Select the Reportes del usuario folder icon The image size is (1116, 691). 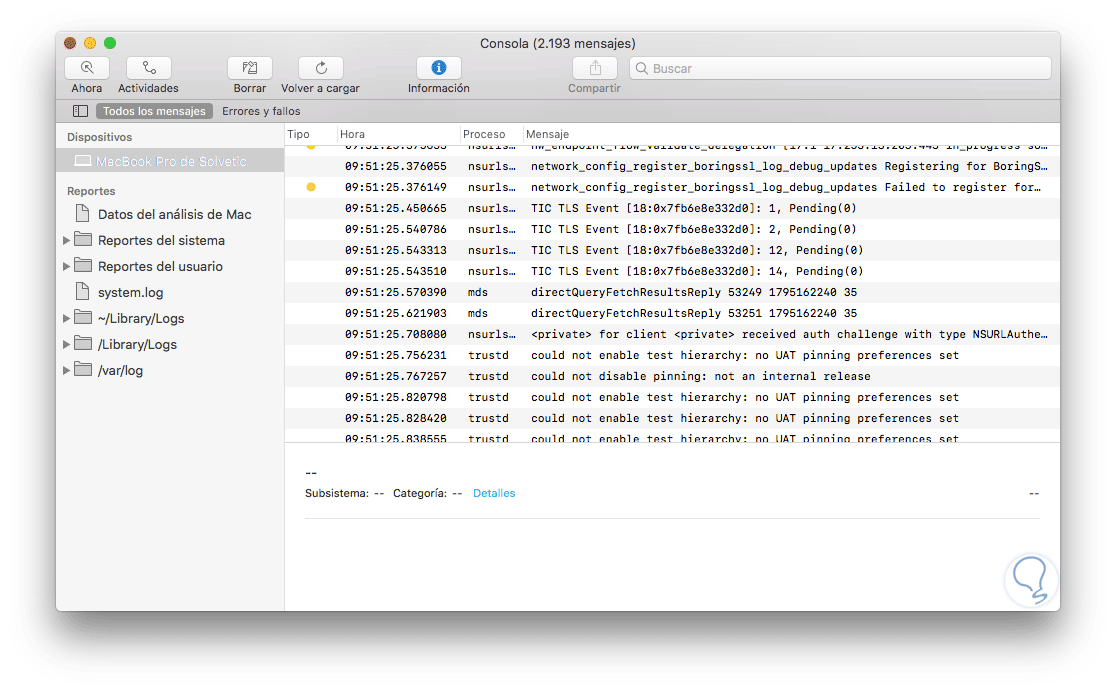coord(83,265)
